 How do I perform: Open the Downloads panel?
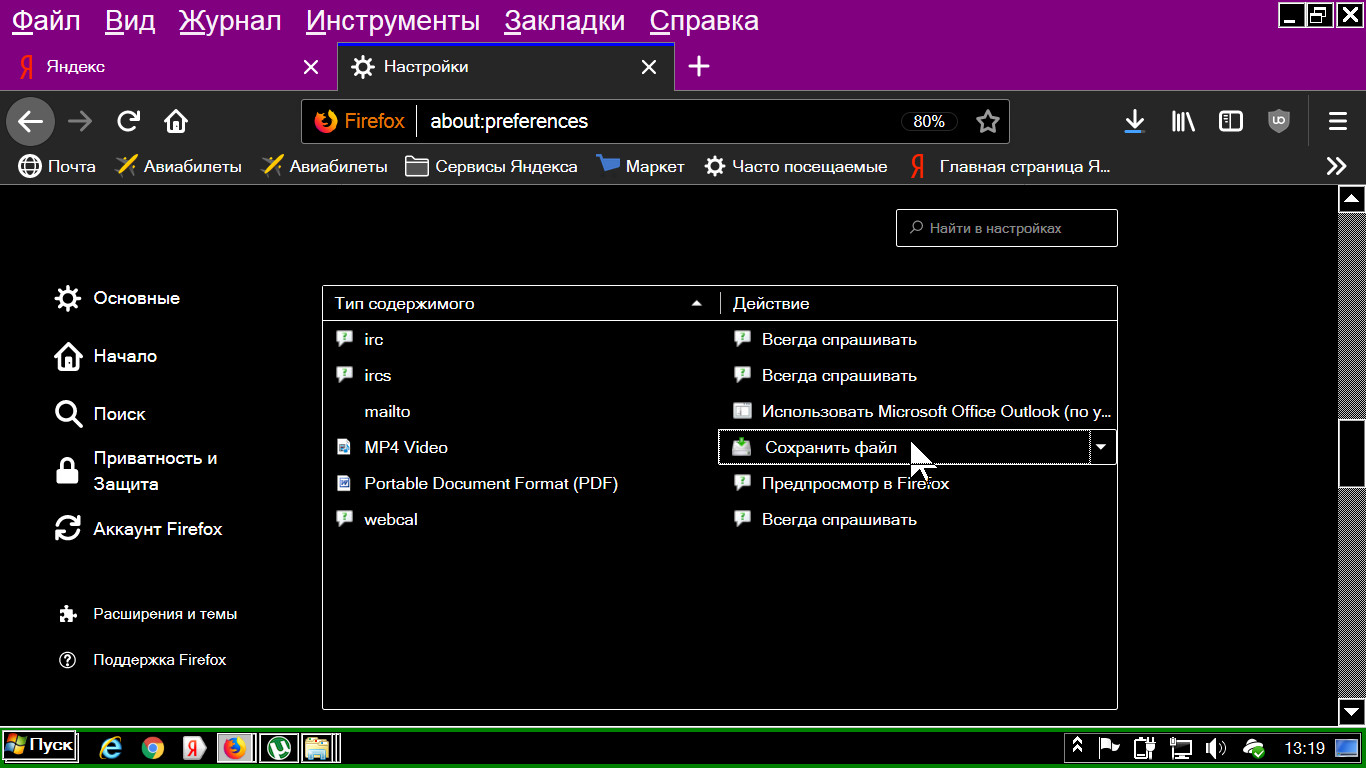tap(1134, 121)
